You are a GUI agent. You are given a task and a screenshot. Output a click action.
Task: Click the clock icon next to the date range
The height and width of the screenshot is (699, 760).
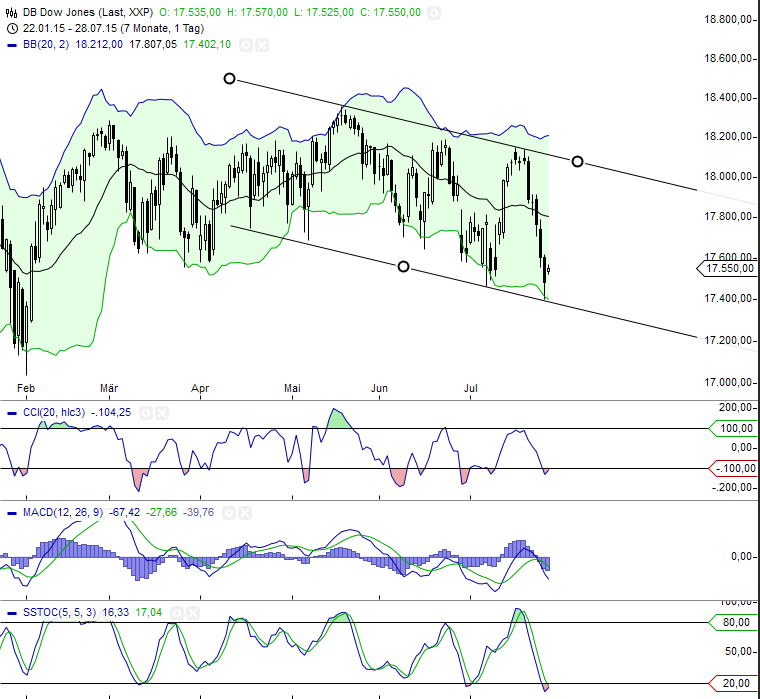(13, 29)
